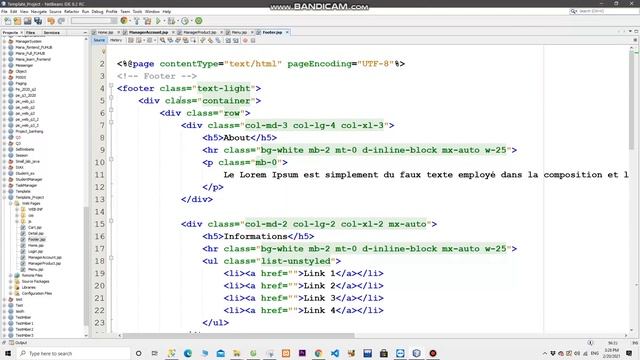Click the Debug Project toolbar icon
Screen dimensions: 640x360
coord(171,21)
